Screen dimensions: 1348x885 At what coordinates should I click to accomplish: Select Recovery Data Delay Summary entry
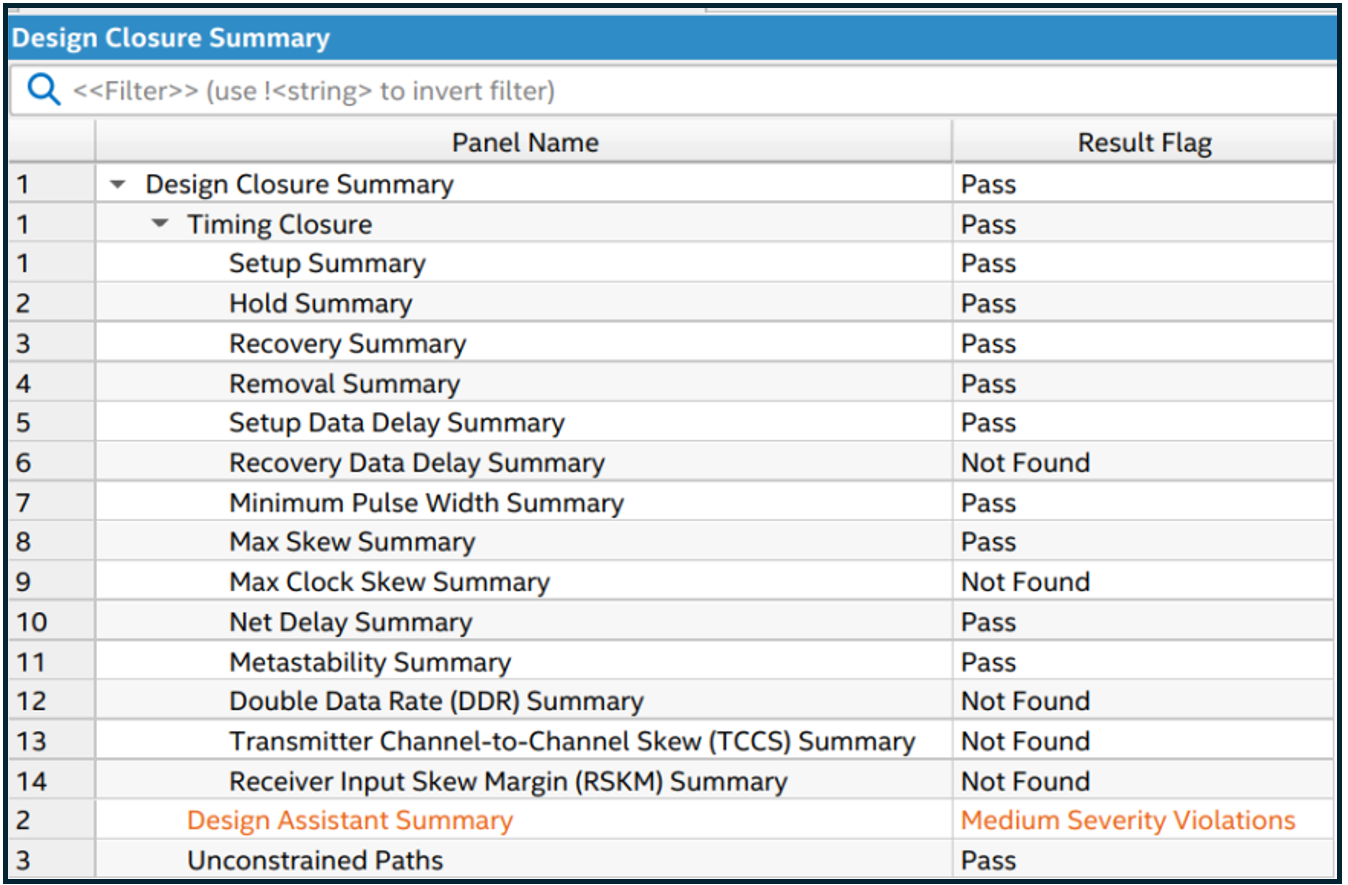point(416,463)
